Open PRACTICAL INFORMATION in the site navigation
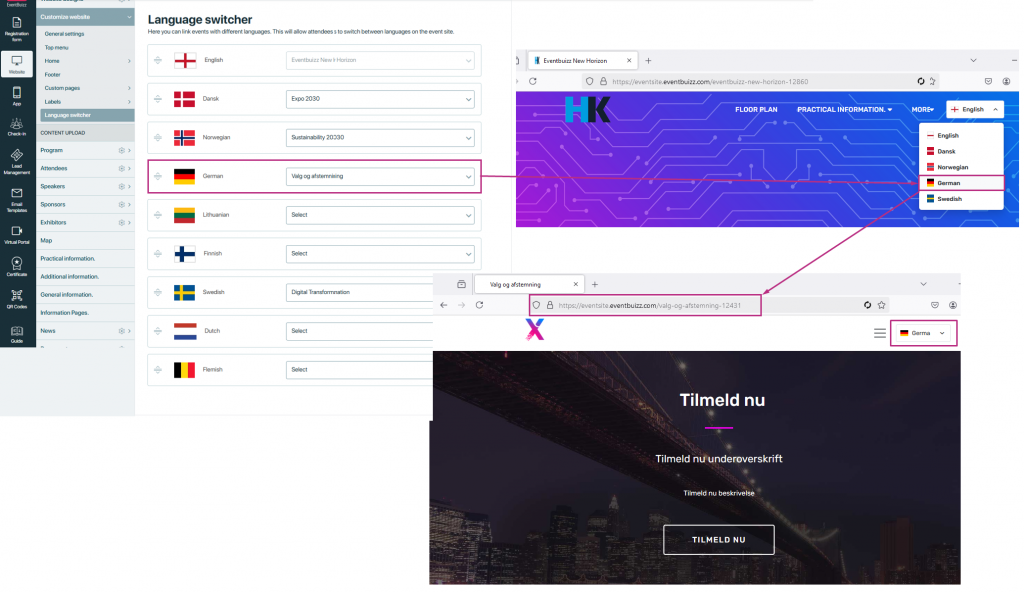1024x592 pixels. (x=844, y=110)
